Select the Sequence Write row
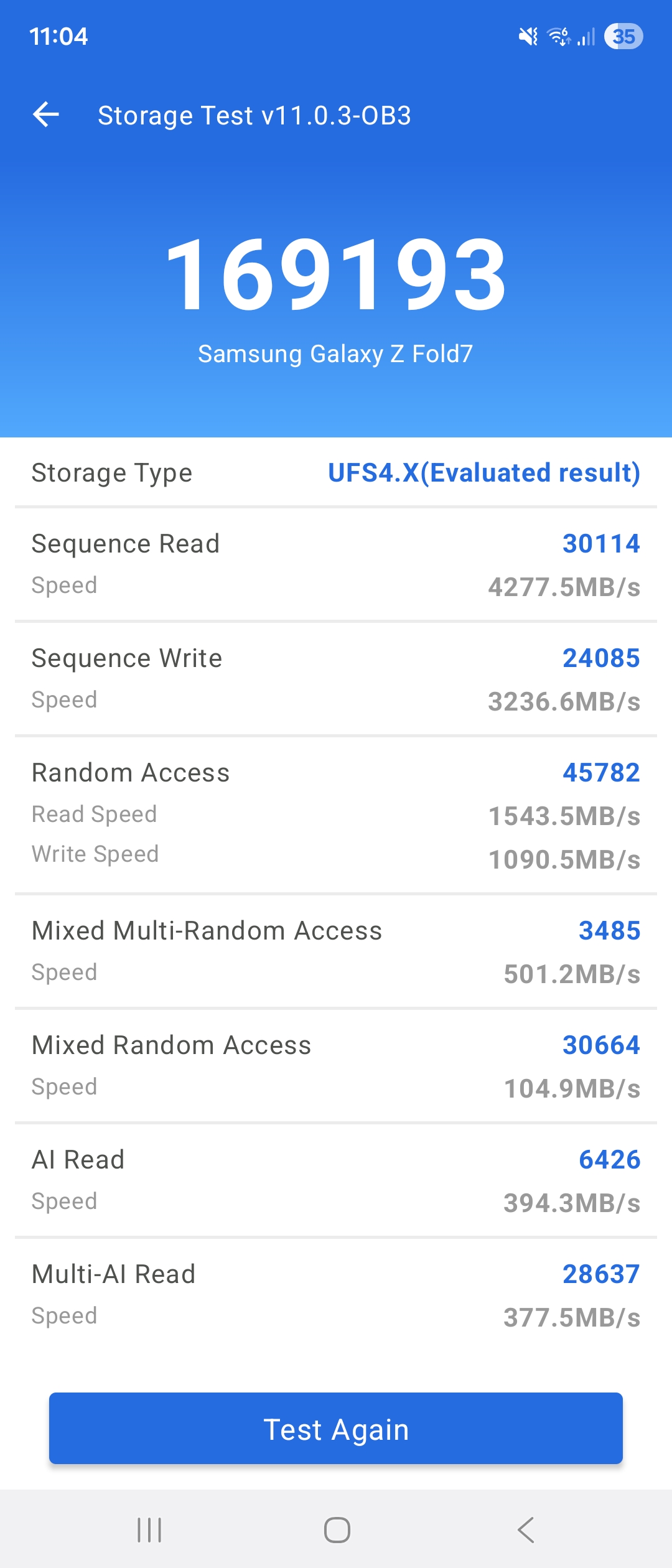The width and height of the screenshot is (672, 1568). coord(336,679)
